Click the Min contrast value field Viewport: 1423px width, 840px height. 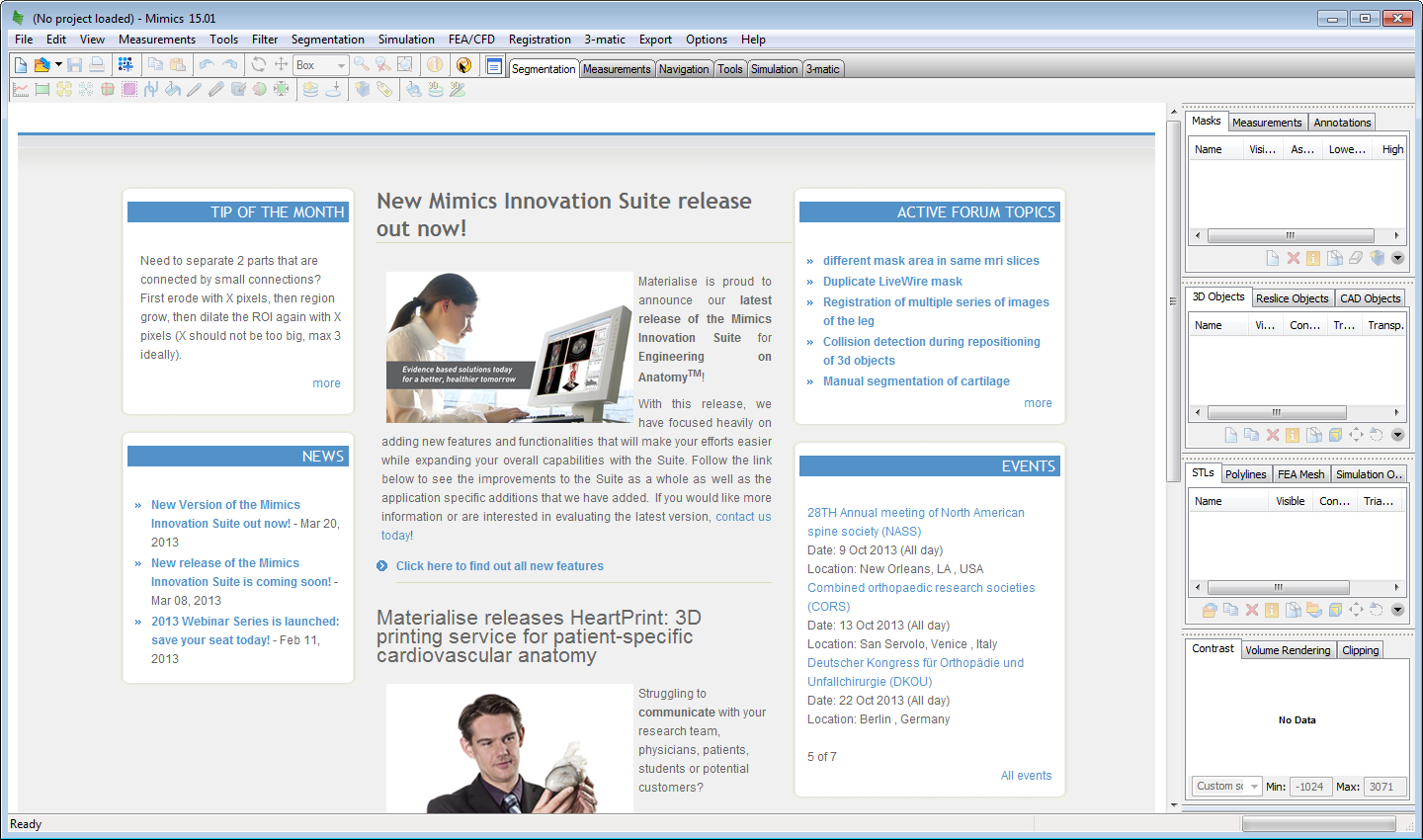1311,787
